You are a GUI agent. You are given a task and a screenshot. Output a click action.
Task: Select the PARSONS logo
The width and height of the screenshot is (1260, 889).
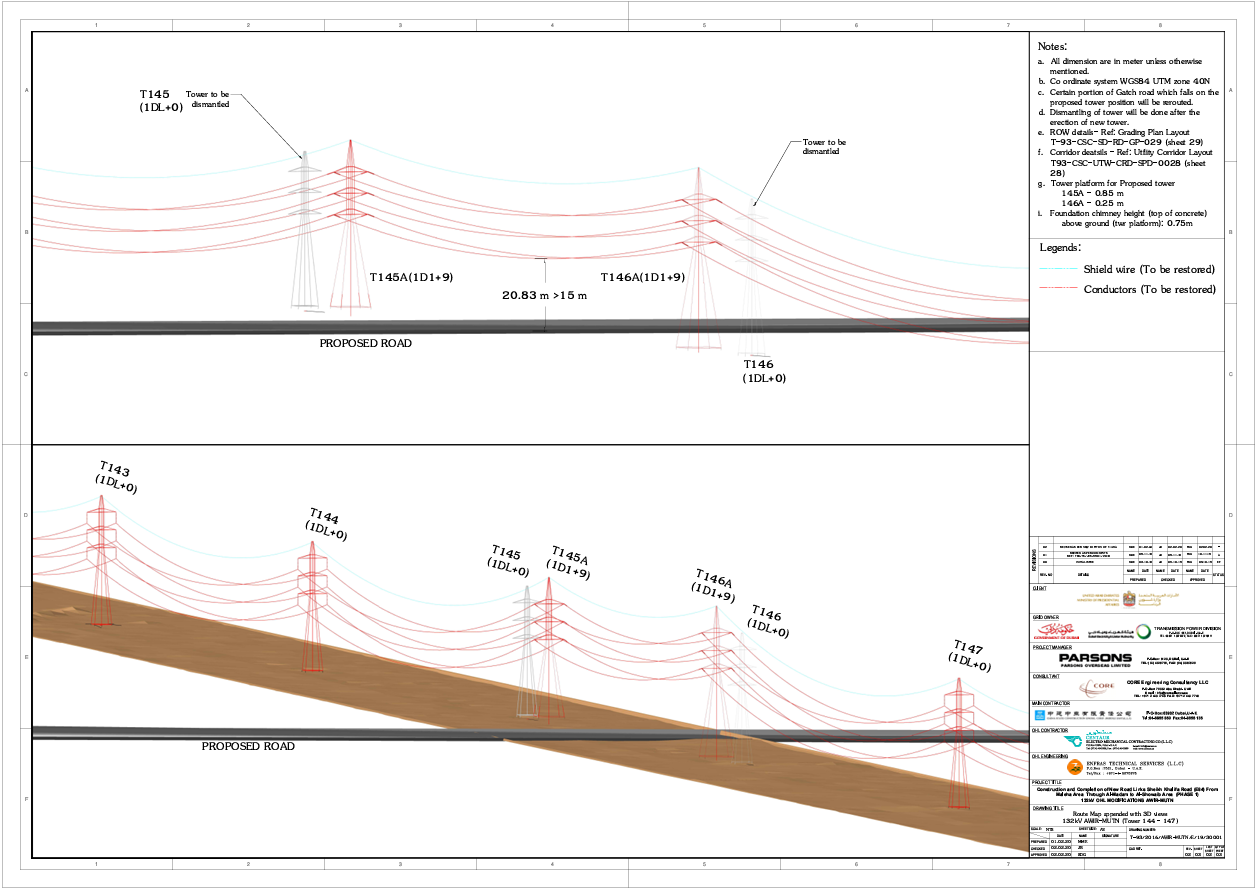[1095, 659]
